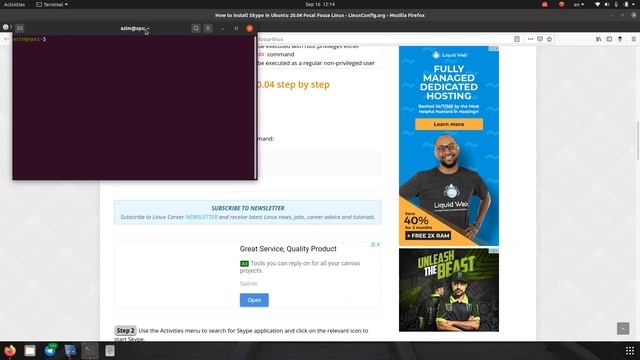
Task: Click the SUBSCRIBE TO NEWSLETTER heading
Action: pyautogui.click(x=248, y=208)
